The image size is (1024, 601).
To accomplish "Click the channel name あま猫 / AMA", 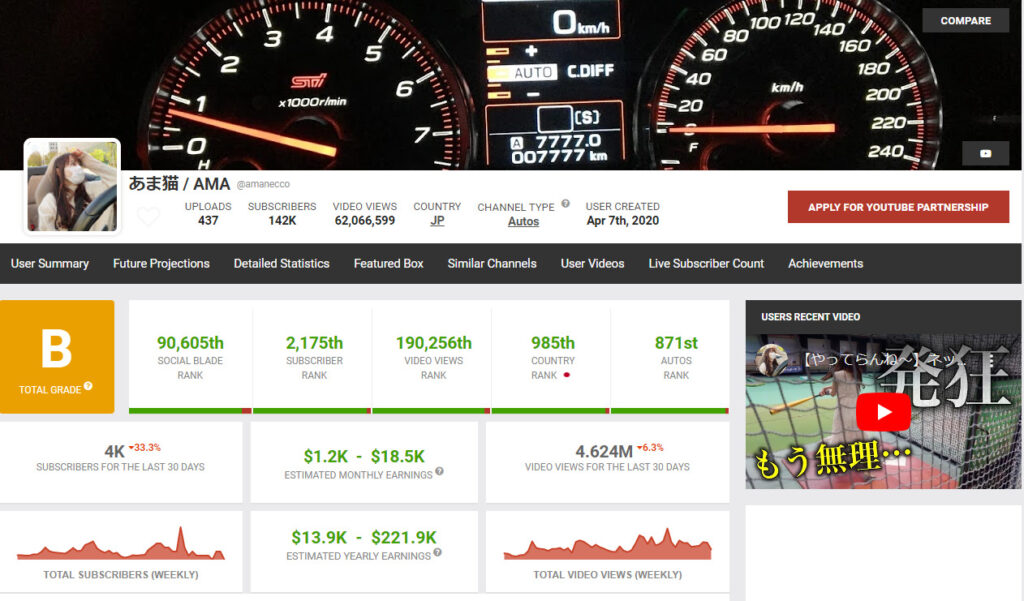I will (x=180, y=184).
